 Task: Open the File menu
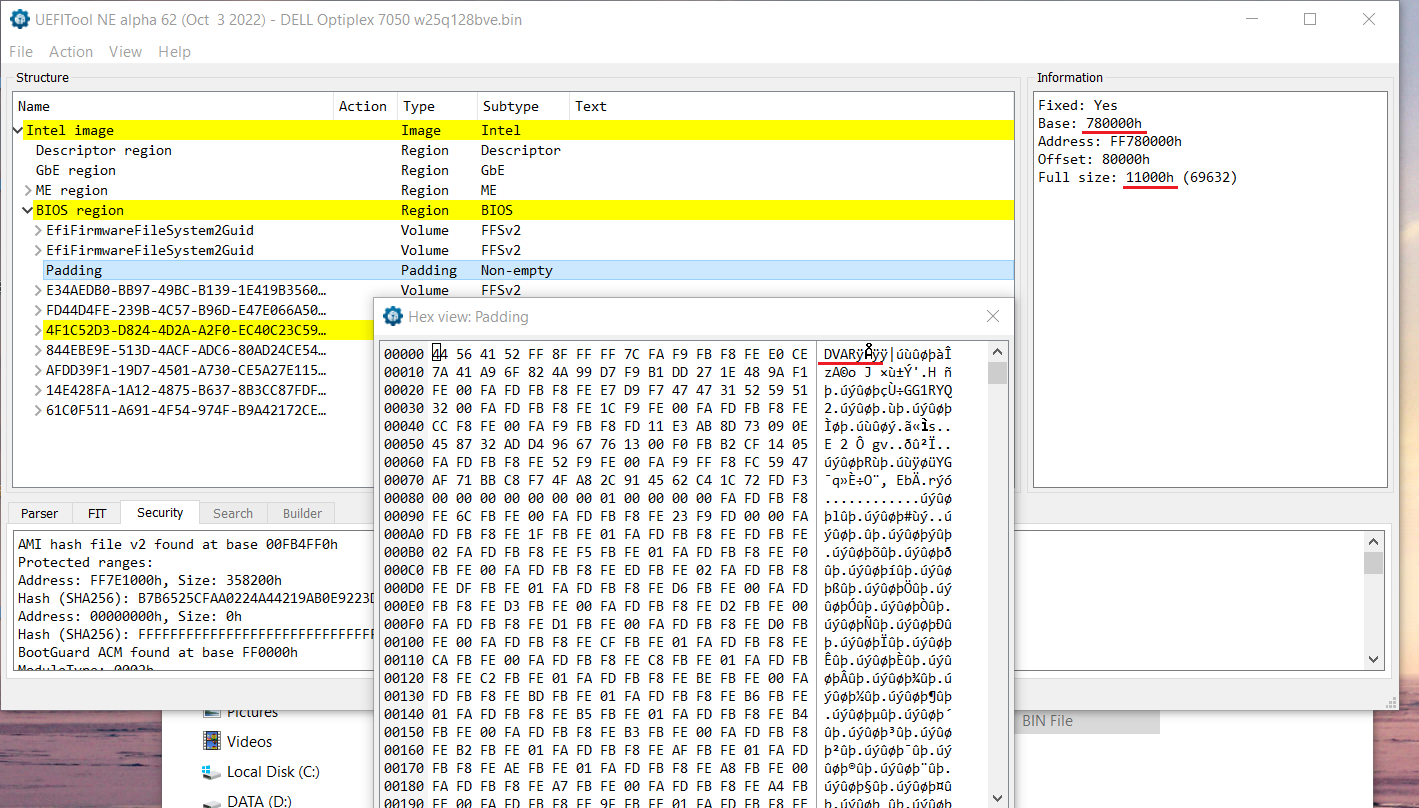pyautogui.click(x=20, y=52)
